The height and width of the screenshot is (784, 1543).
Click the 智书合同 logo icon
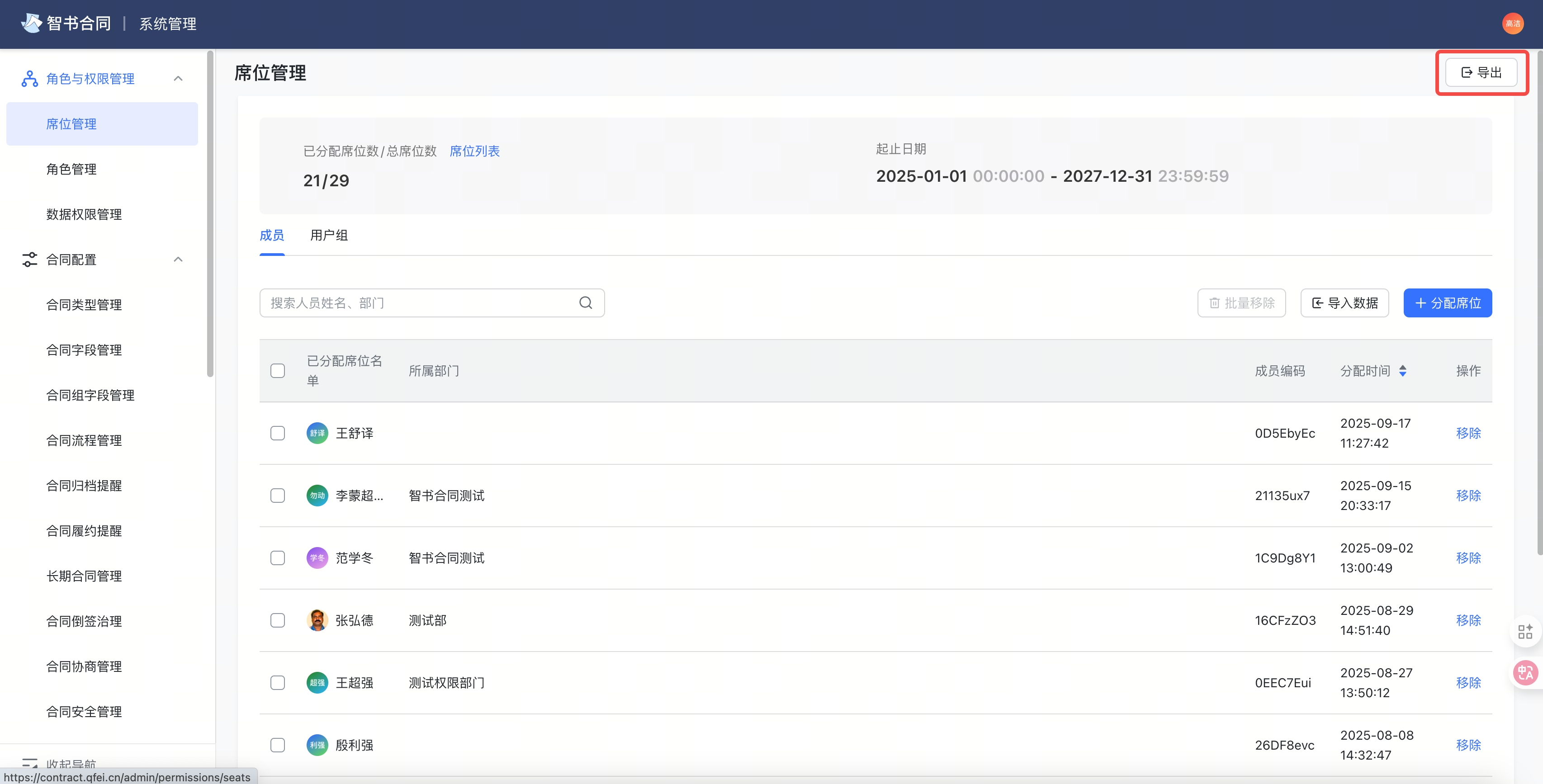(x=31, y=24)
